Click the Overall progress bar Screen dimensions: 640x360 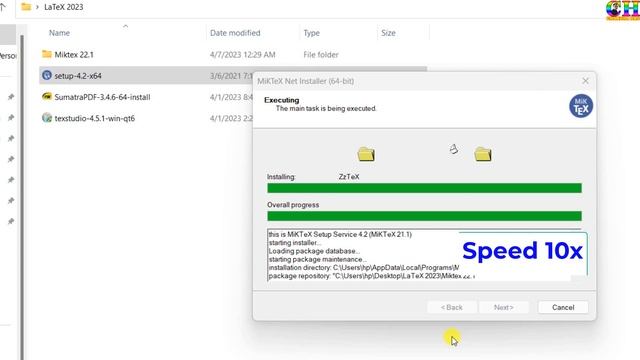click(424, 216)
